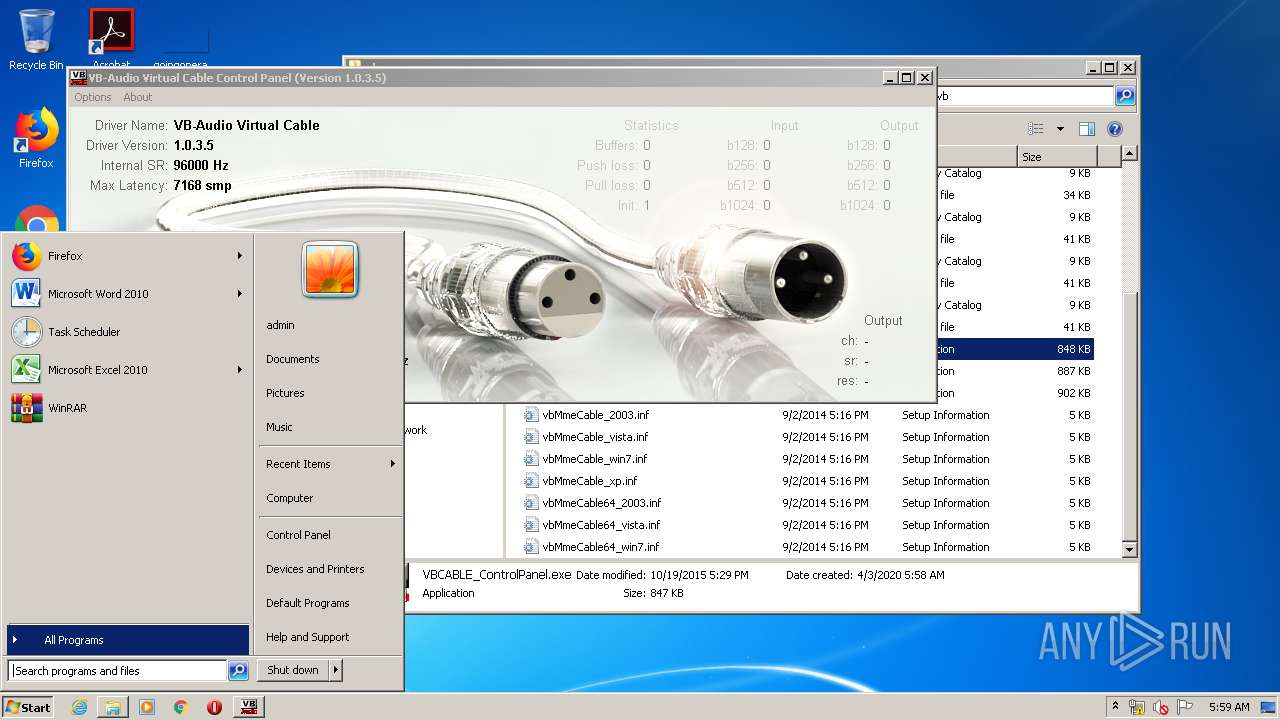Open the Firefox desktop shortcut
1280x720 pixels.
[36, 138]
